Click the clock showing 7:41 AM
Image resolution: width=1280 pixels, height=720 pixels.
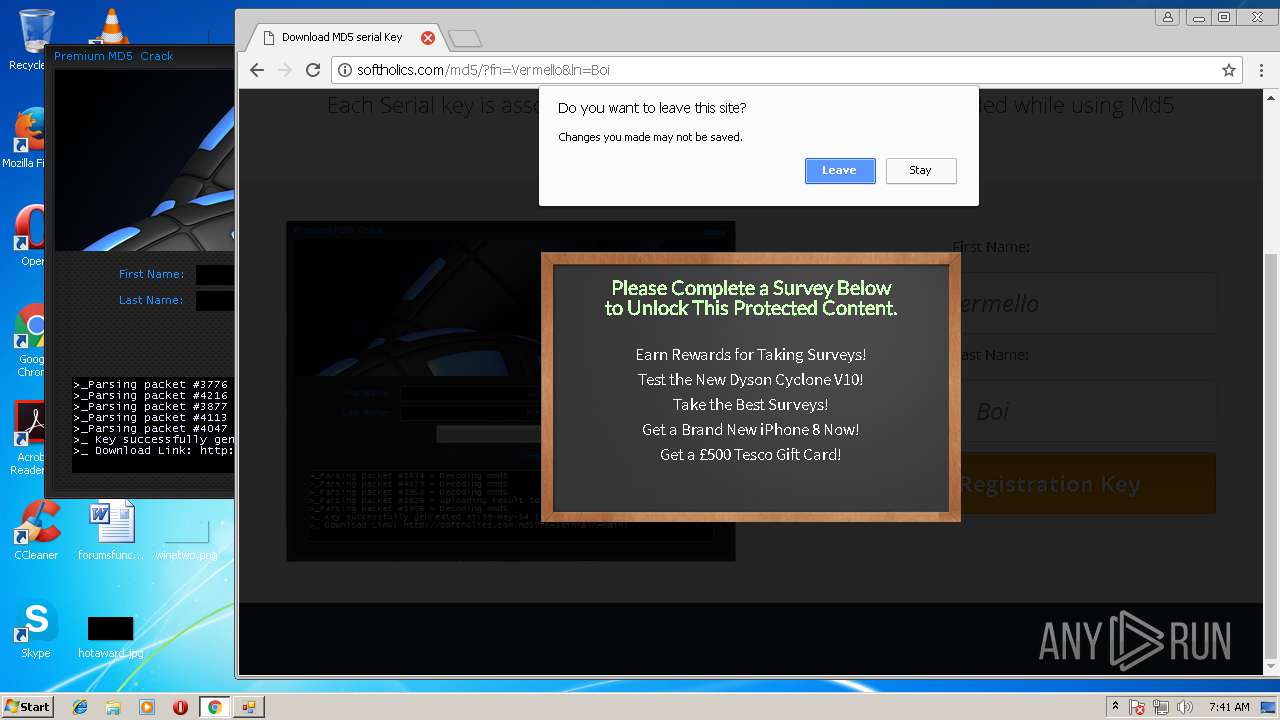1229,707
